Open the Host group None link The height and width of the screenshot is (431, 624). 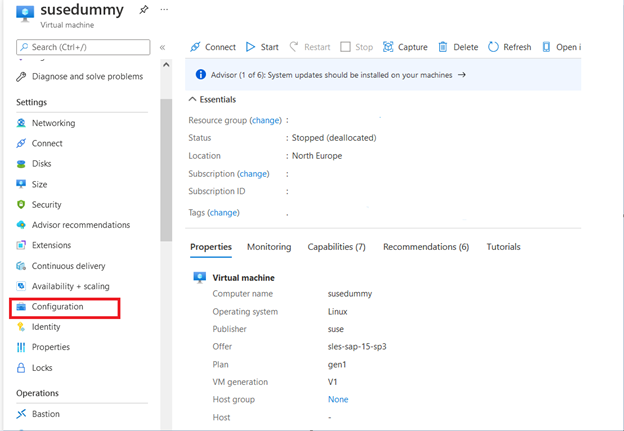click(x=338, y=400)
